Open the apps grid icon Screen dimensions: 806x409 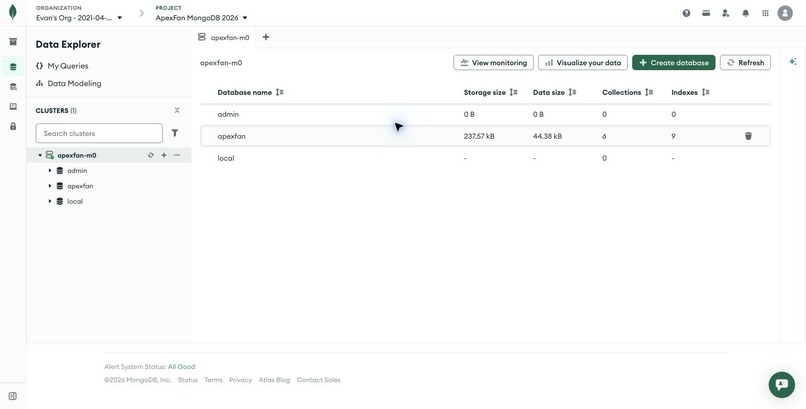pyautogui.click(x=765, y=13)
